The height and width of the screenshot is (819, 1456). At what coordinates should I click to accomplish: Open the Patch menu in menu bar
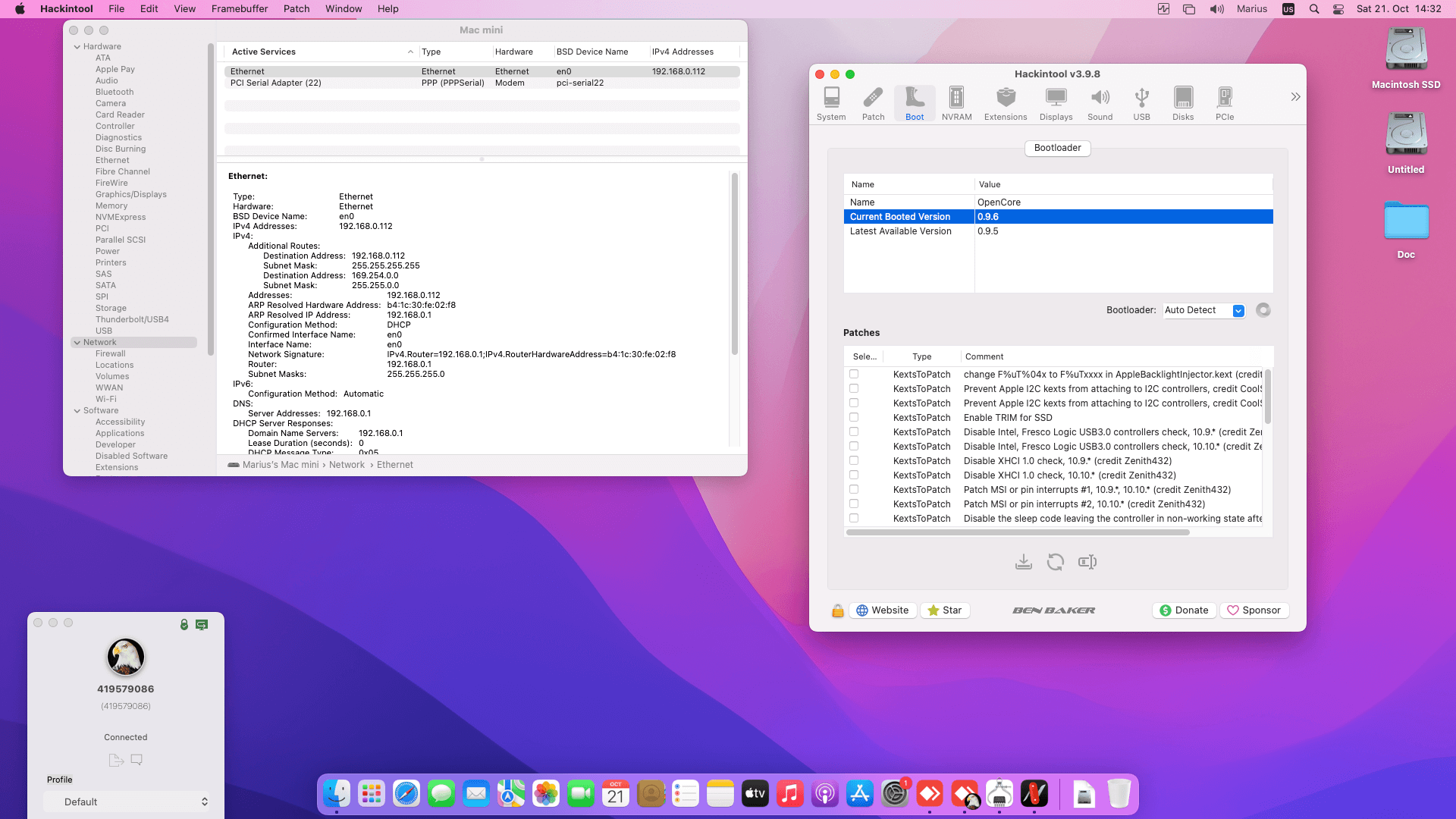pos(297,9)
